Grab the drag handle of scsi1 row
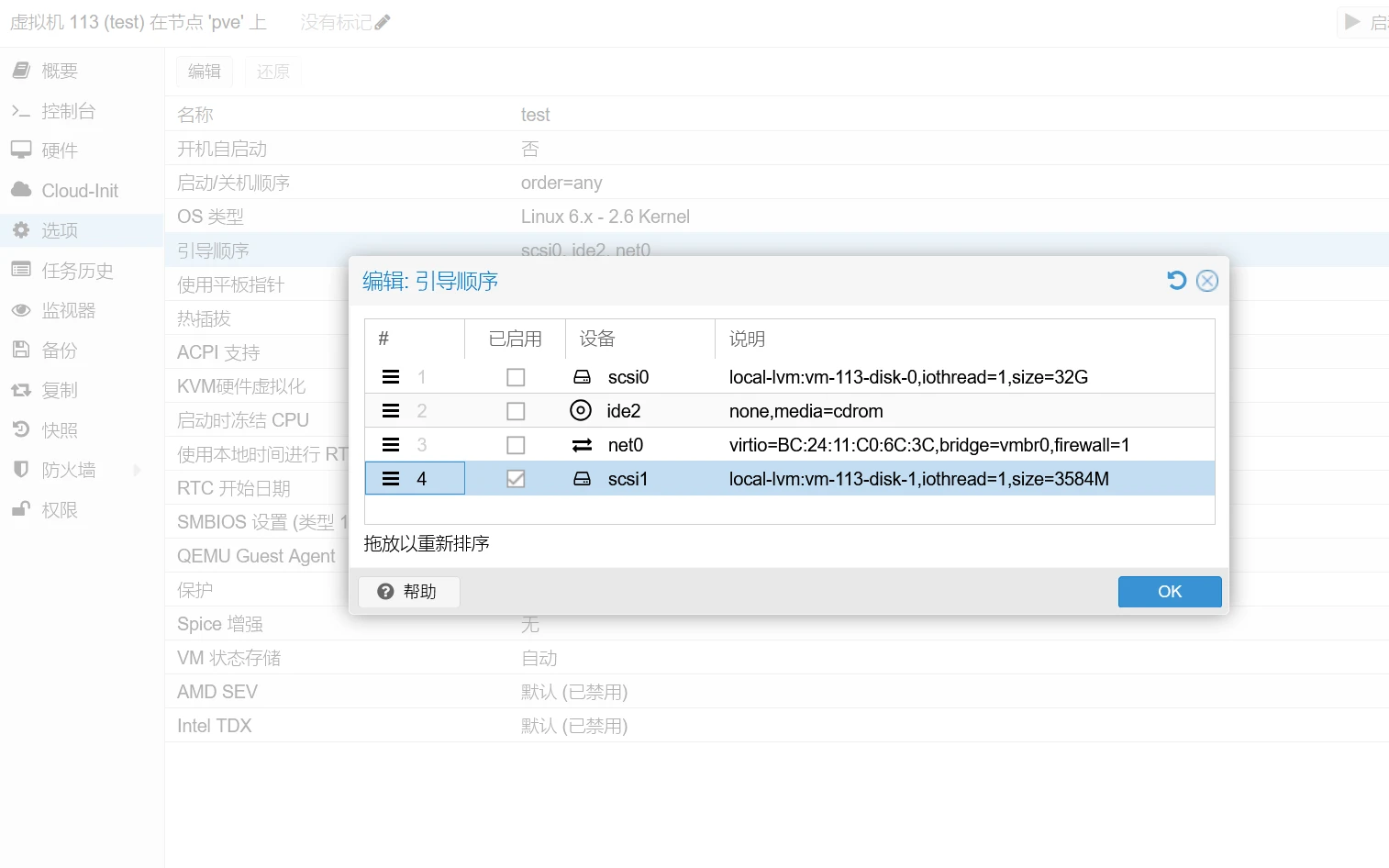This screenshot has height=868, width=1389. [391, 479]
